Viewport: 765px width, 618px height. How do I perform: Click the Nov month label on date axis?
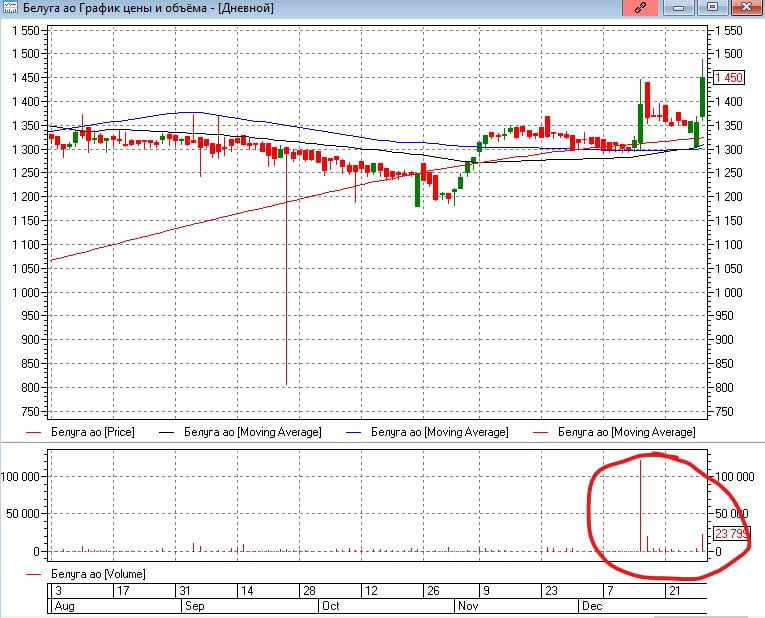[468, 606]
